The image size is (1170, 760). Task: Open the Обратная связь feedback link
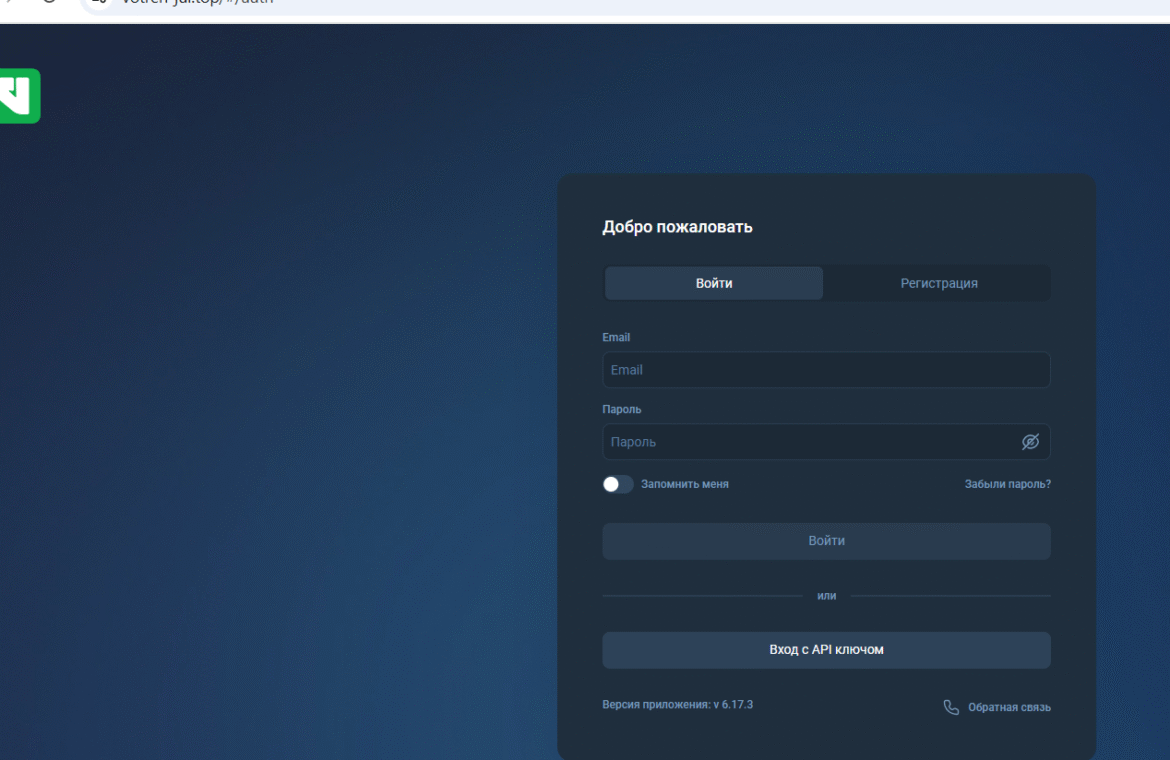pyautogui.click(x=1008, y=708)
